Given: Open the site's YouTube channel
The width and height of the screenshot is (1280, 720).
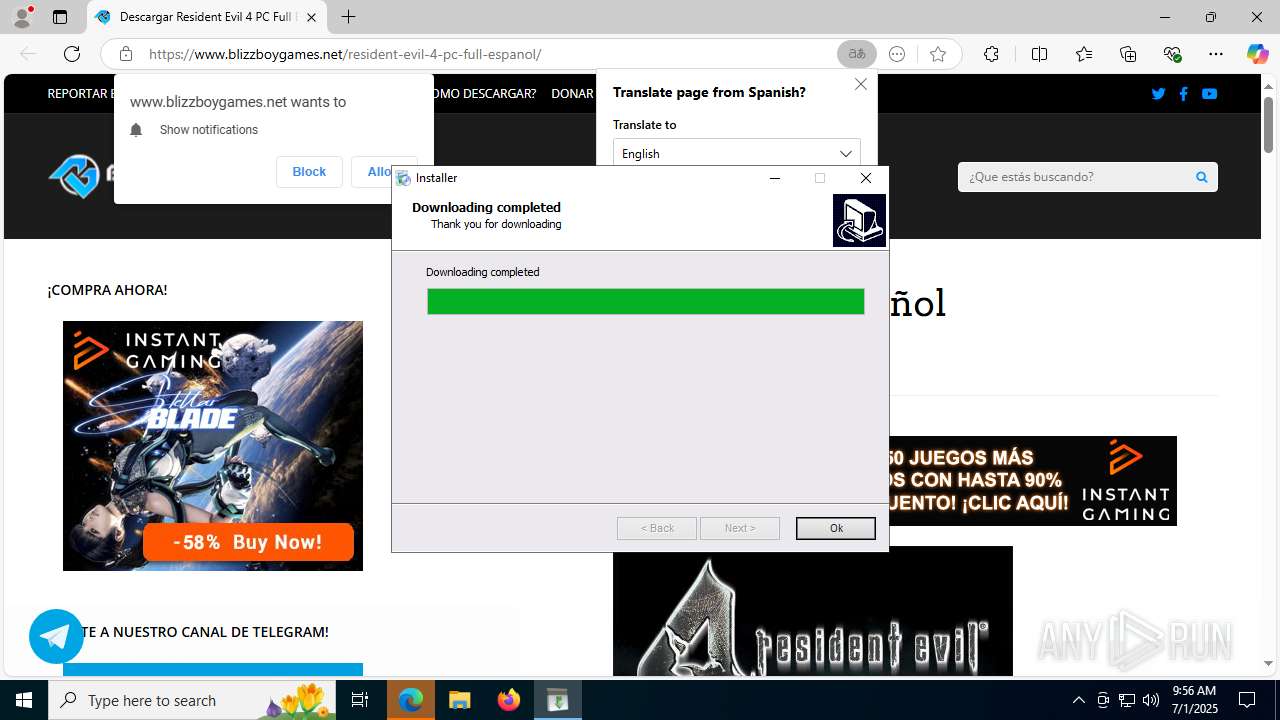Looking at the screenshot, I should (x=1209, y=94).
